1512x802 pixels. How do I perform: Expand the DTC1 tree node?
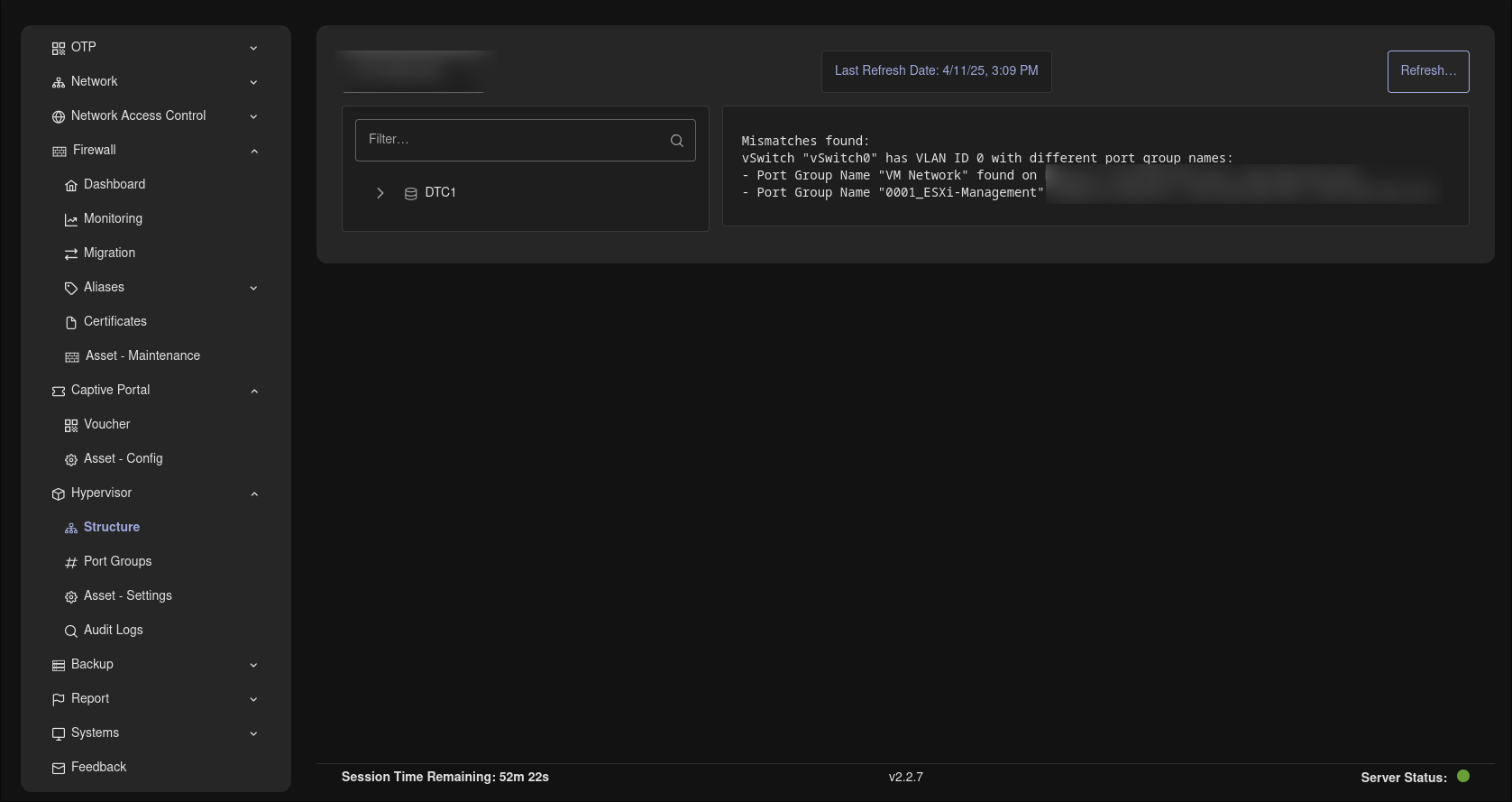point(380,193)
